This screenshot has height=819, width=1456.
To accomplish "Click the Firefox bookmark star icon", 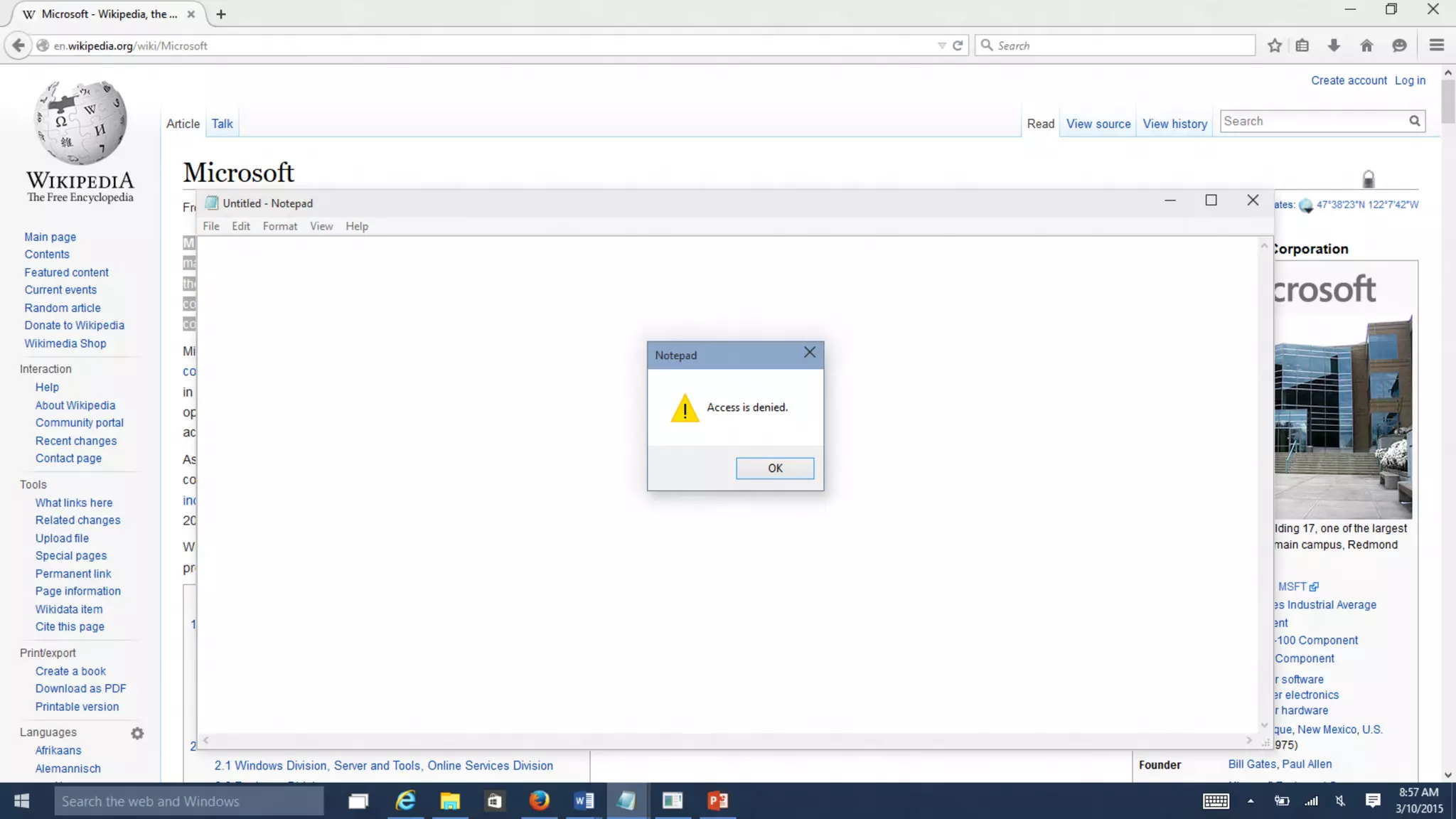I will click(x=1275, y=45).
